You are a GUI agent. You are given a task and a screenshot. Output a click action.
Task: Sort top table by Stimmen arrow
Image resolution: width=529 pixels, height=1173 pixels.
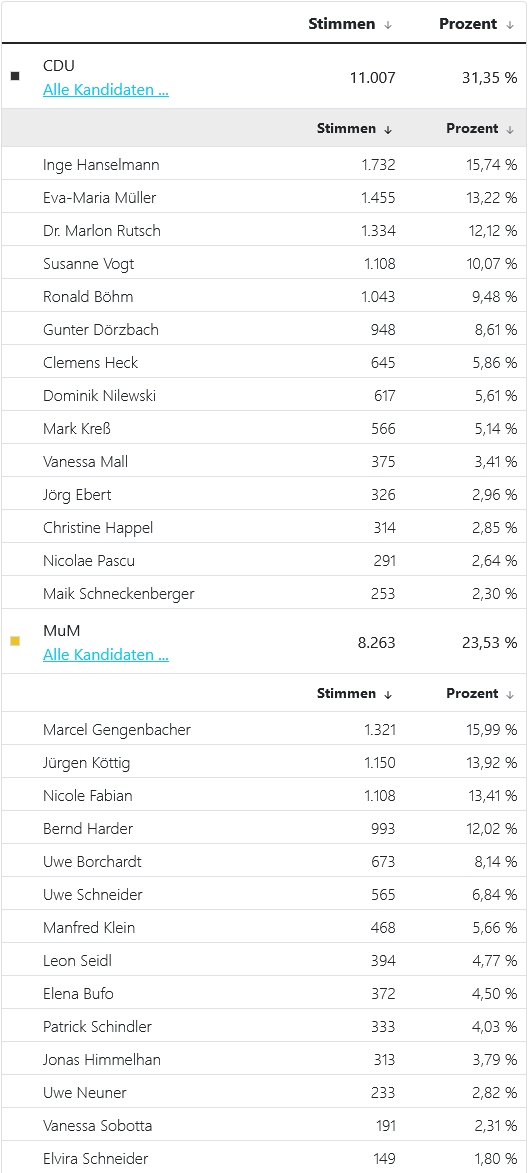click(388, 24)
